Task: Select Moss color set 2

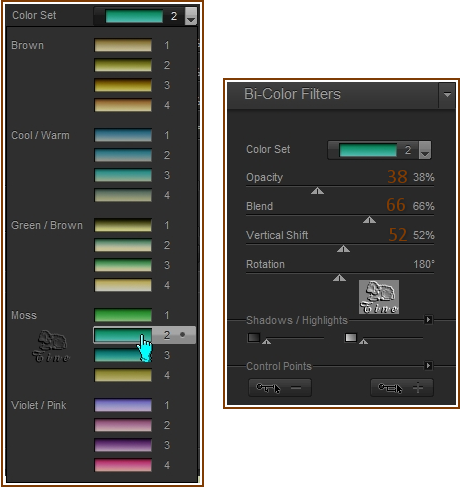Action: 123,335
